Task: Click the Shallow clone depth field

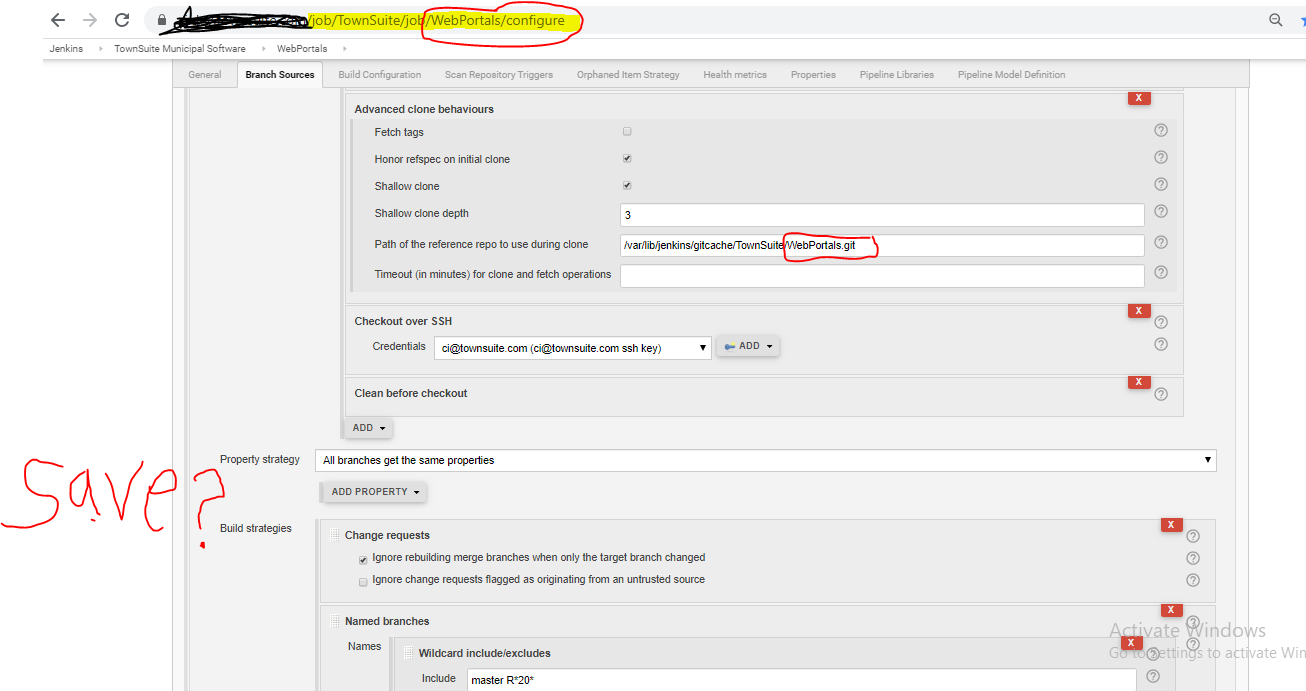Action: 882,215
